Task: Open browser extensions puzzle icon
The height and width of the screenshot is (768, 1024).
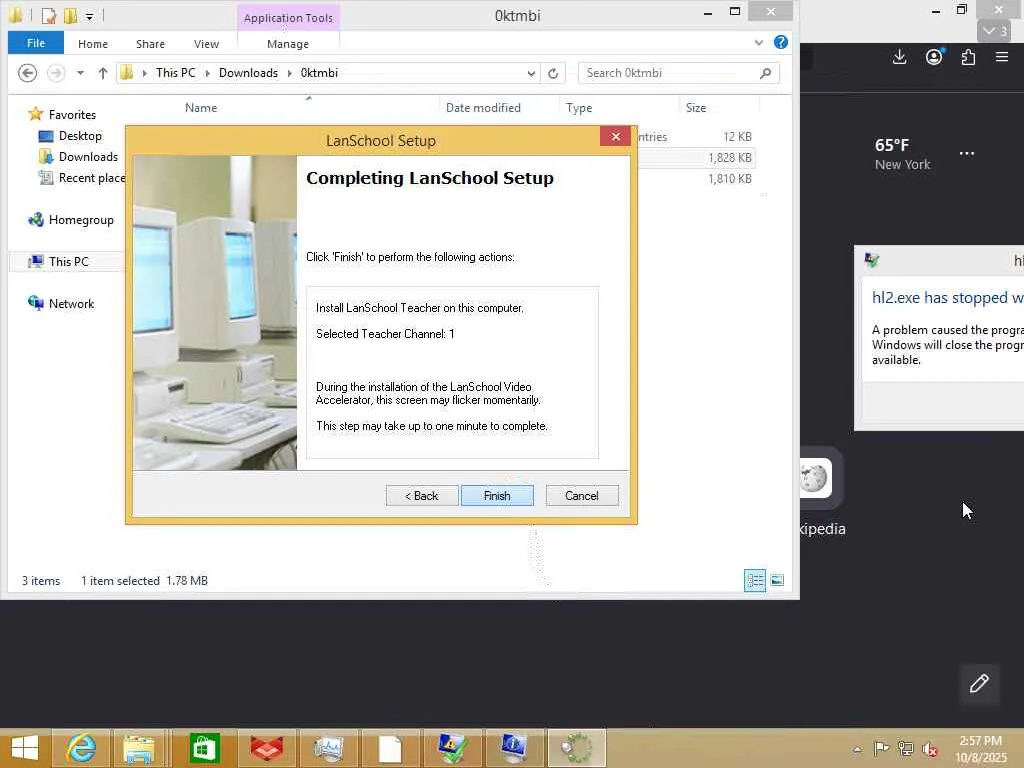Action: coord(968,57)
